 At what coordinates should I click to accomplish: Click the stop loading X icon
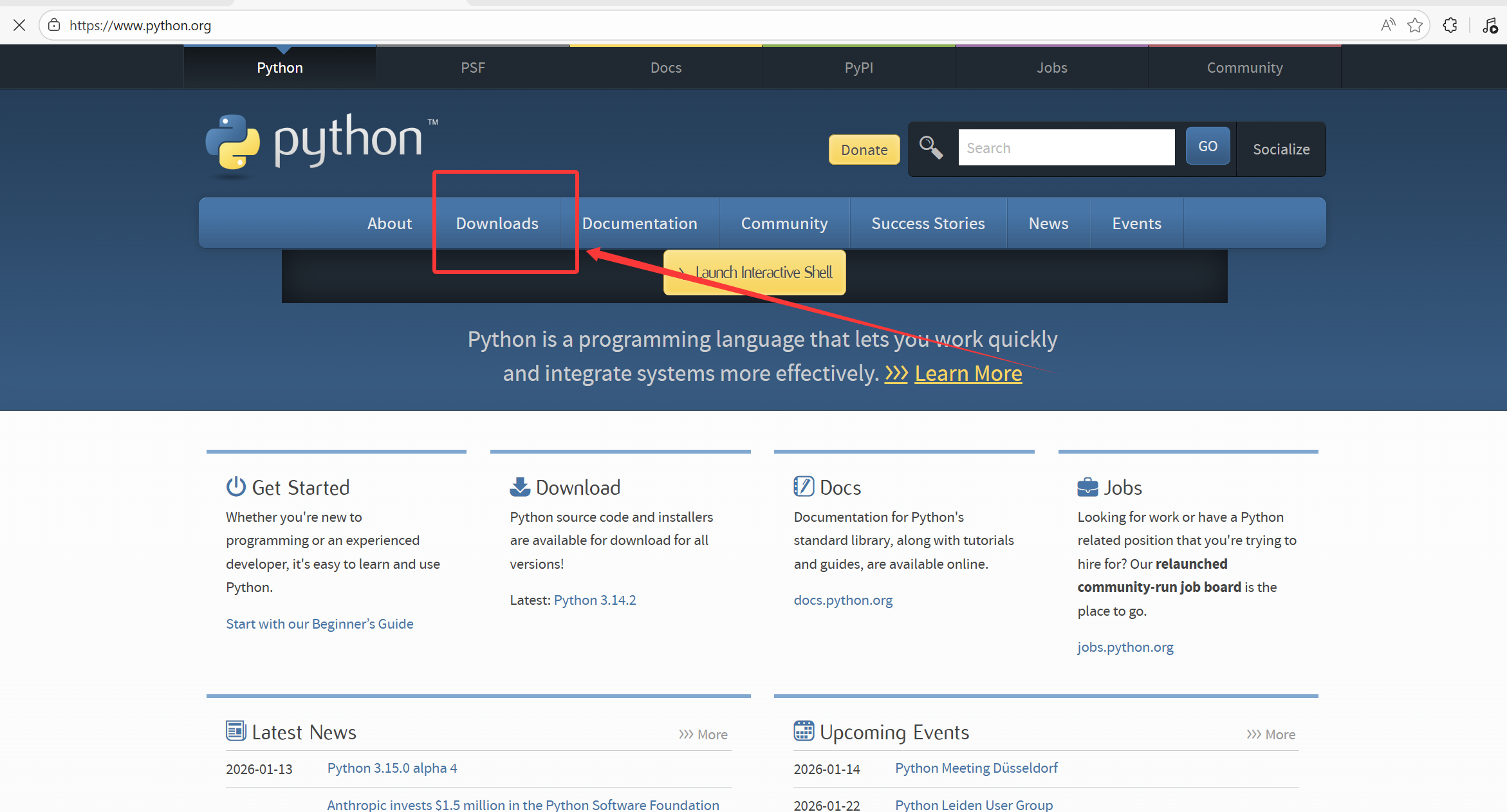click(19, 25)
